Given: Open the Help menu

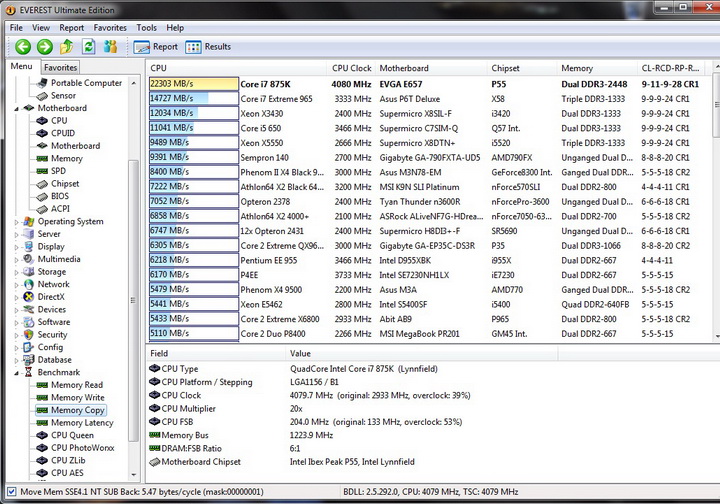Looking at the screenshot, I should (175, 28).
